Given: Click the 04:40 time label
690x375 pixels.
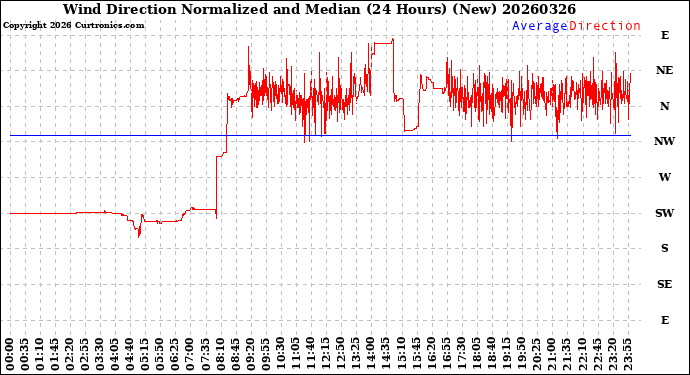Looking at the screenshot, I should pyautogui.click(x=130, y=355).
